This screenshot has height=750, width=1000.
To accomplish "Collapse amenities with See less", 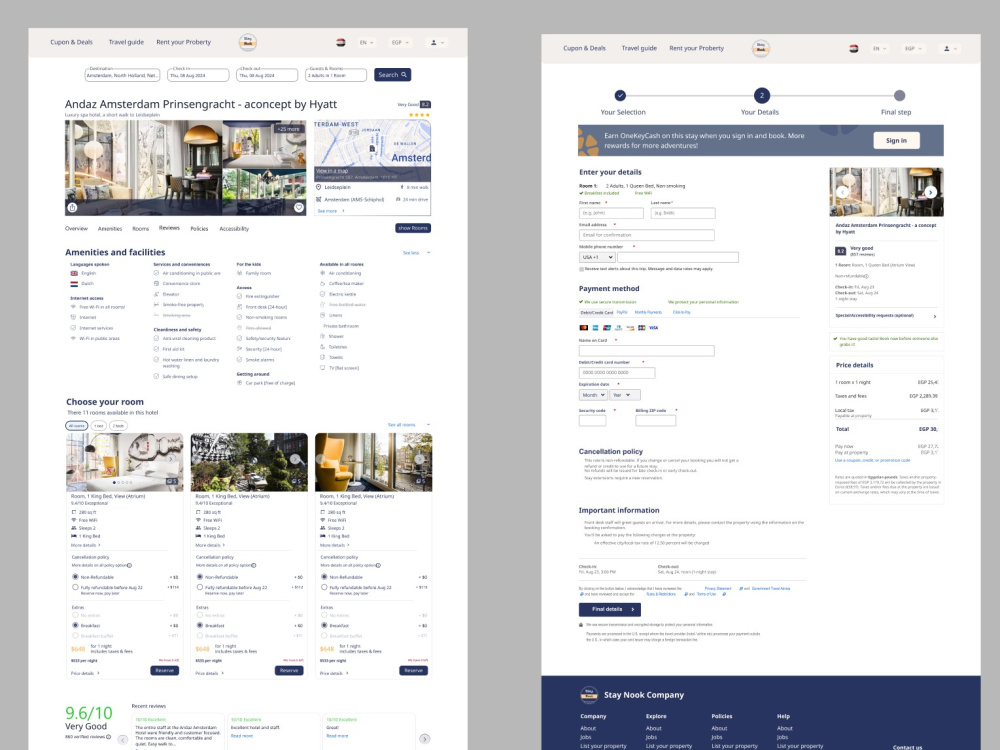I will (x=416, y=253).
